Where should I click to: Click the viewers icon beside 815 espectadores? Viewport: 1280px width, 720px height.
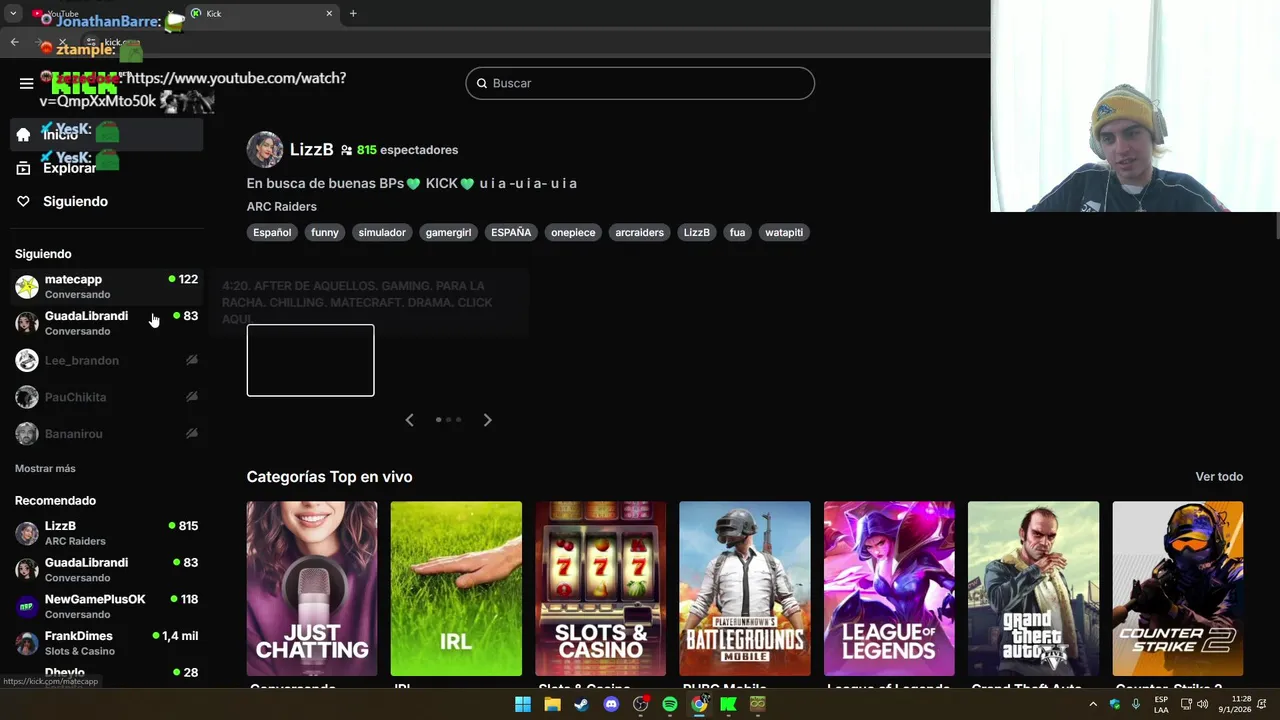[x=346, y=150]
